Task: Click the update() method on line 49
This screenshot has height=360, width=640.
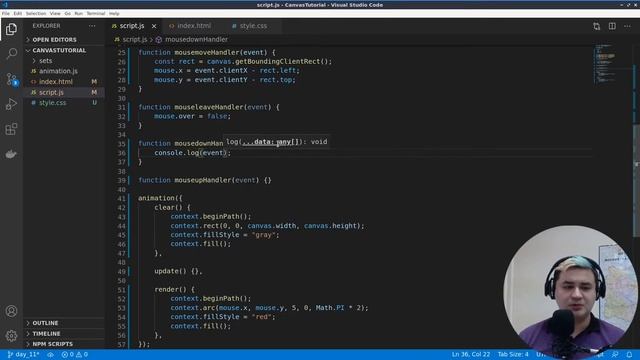Action: (170, 271)
